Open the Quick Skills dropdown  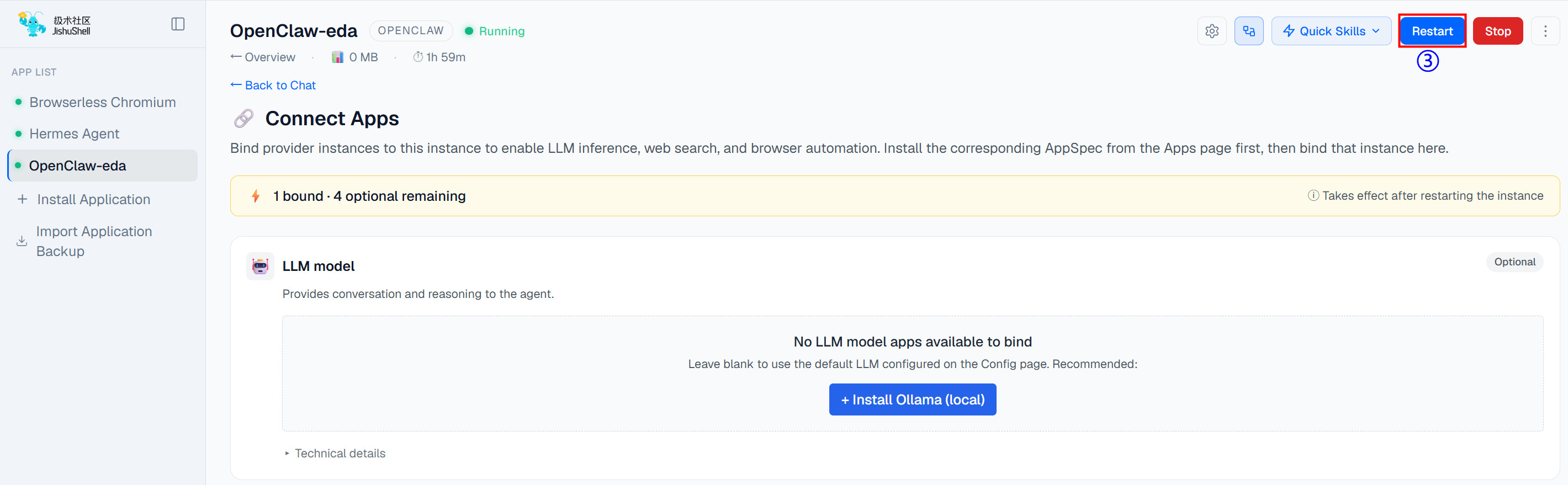[1331, 31]
